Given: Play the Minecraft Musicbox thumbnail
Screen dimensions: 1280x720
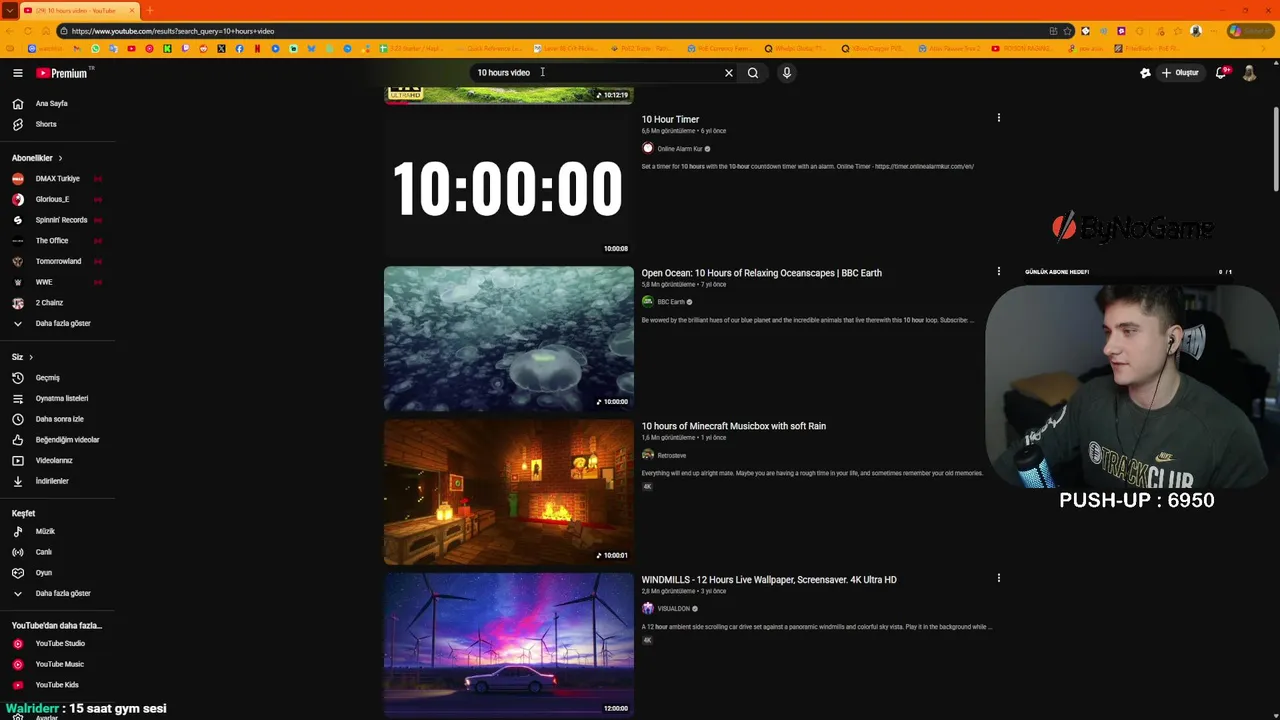Looking at the screenshot, I should [508, 492].
